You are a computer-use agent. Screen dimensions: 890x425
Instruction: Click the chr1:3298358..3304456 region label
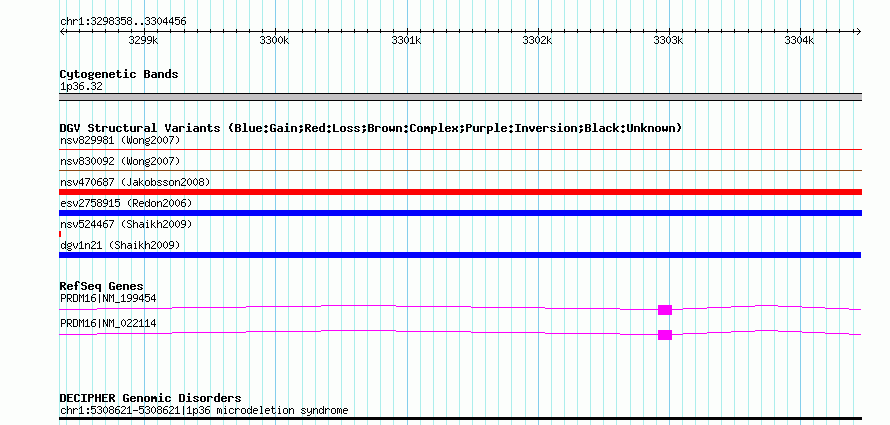coord(123,22)
